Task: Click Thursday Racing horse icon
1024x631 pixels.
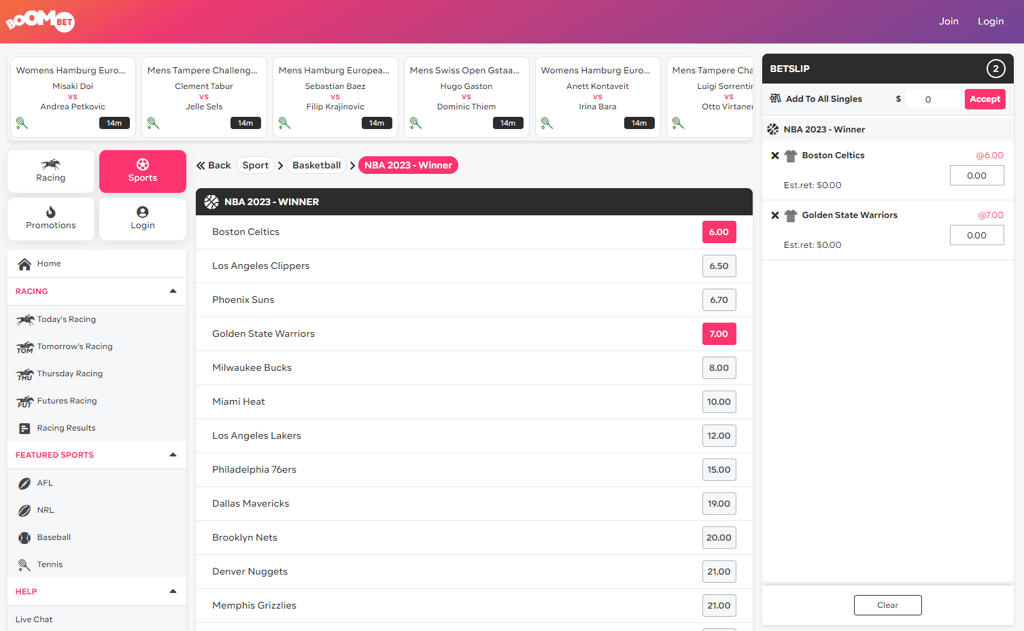Action: (x=25, y=374)
